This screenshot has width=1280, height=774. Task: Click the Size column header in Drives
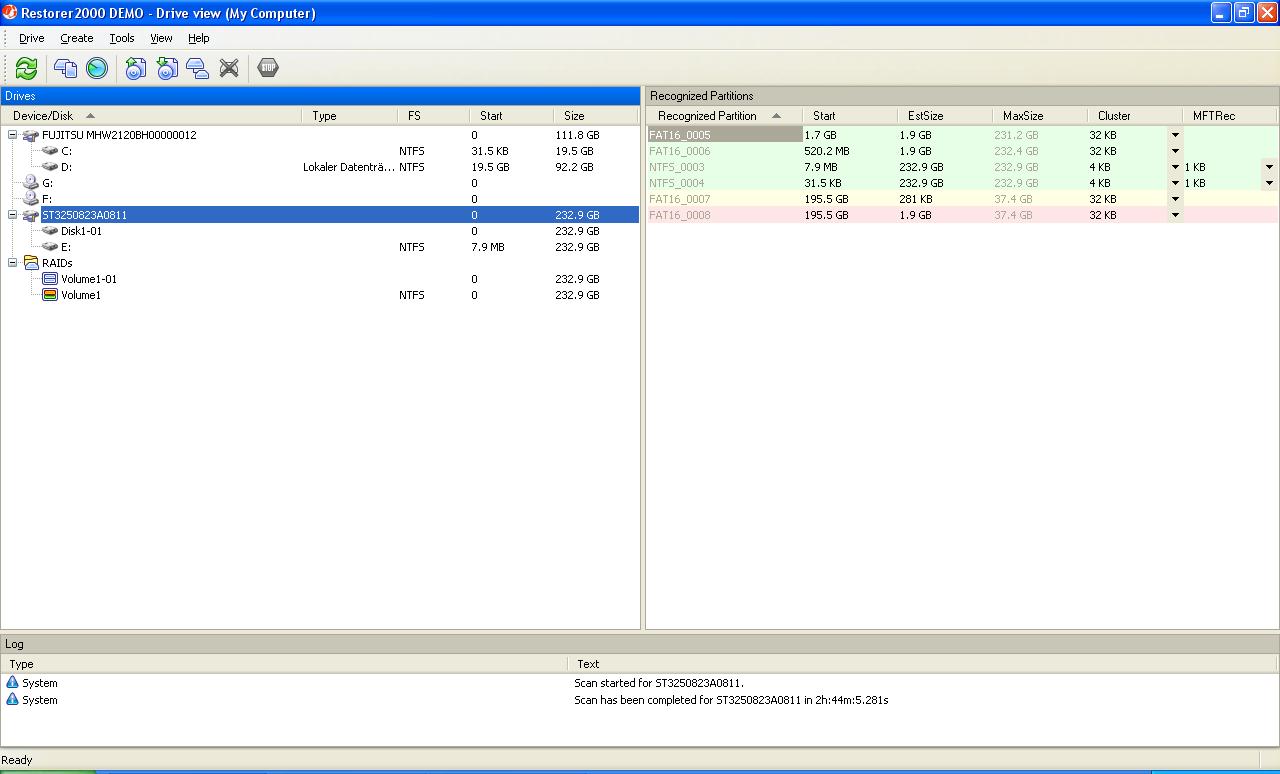[x=596, y=116]
